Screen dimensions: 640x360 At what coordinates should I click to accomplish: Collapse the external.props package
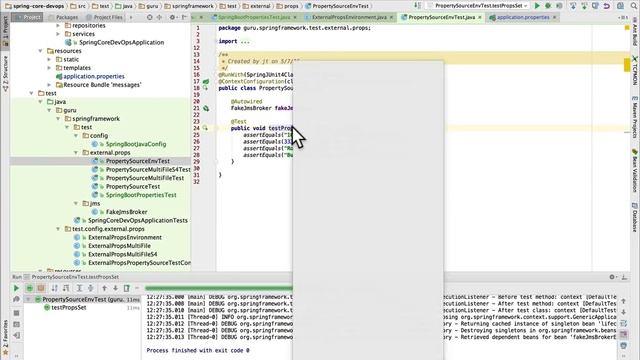[76, 153]
